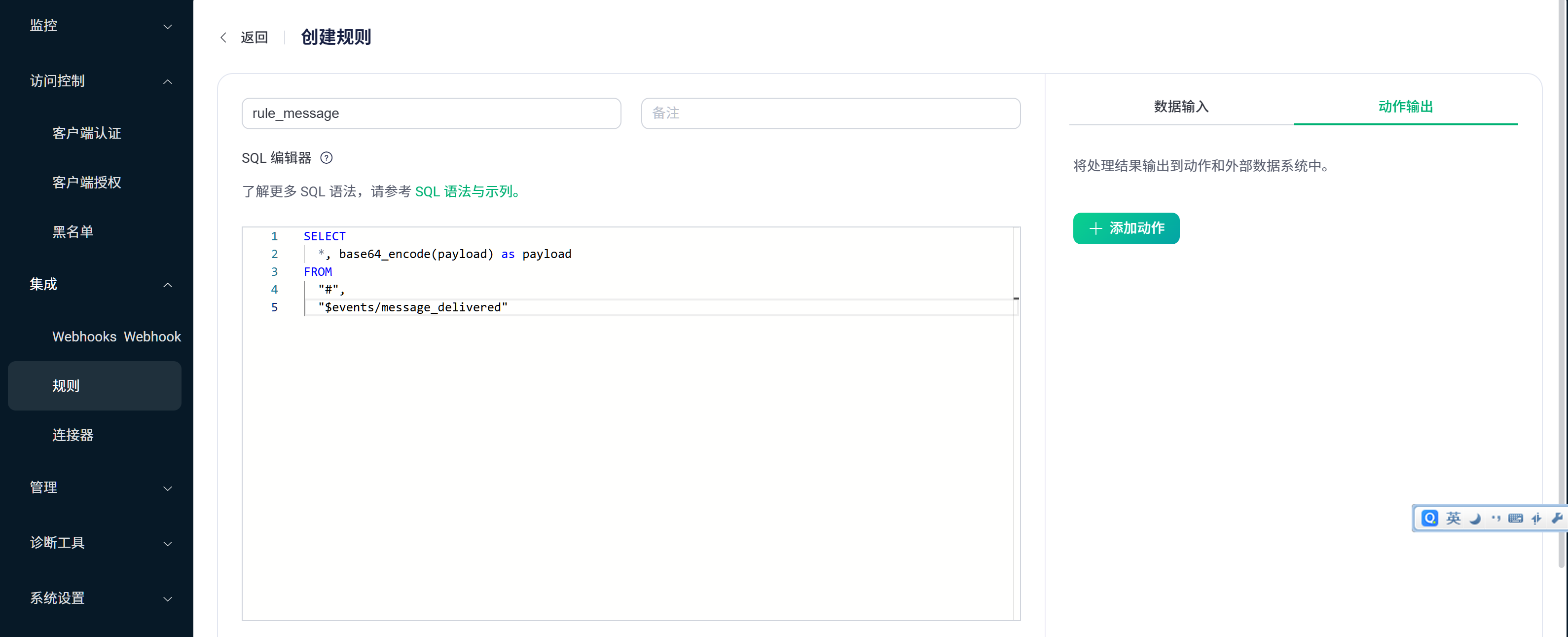Collapse the 集成 sidebar section
Screen dimensions: 1568x637
coord(101,284)
